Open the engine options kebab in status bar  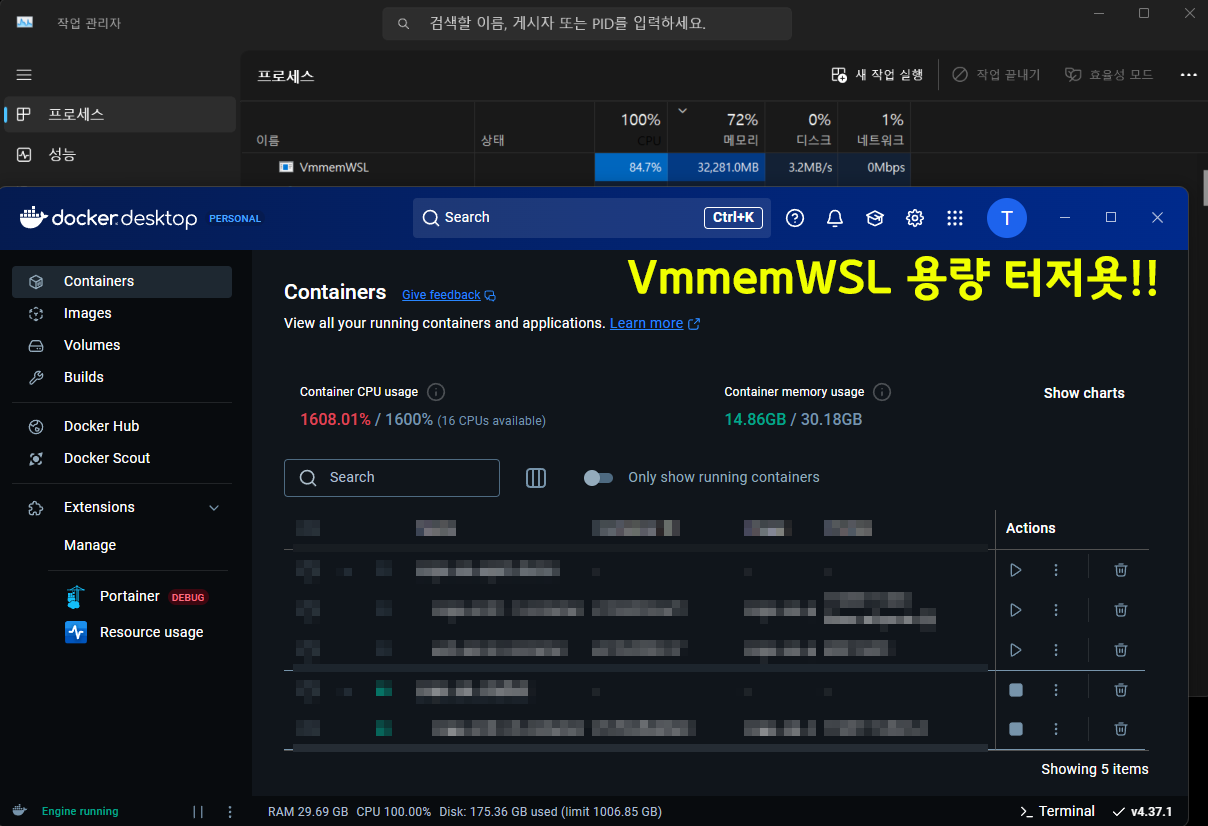click(x=230, y=812)
